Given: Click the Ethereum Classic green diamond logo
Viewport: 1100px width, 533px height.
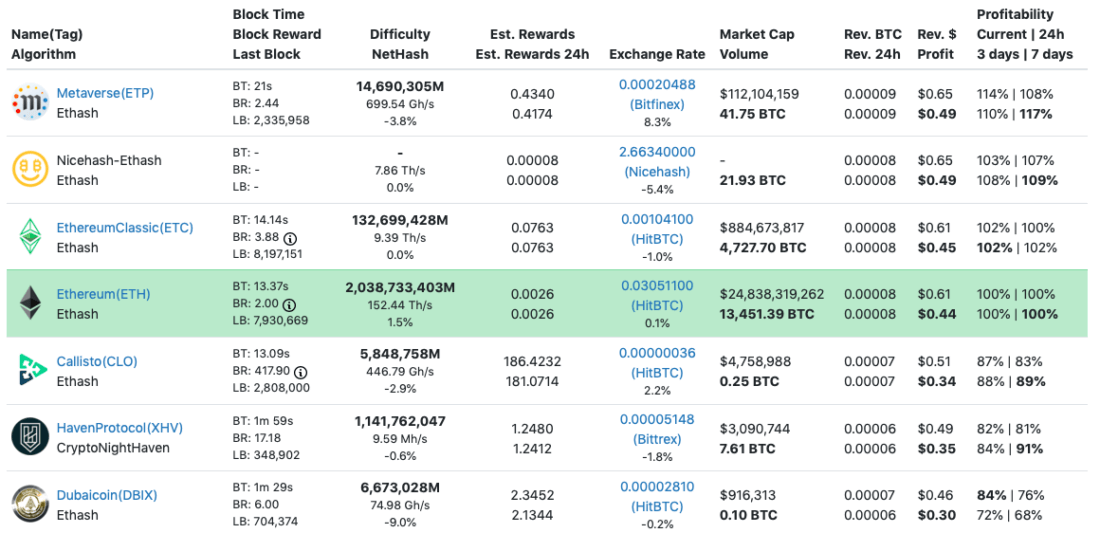Looking at the screenshot, I should tap(30, 236).
